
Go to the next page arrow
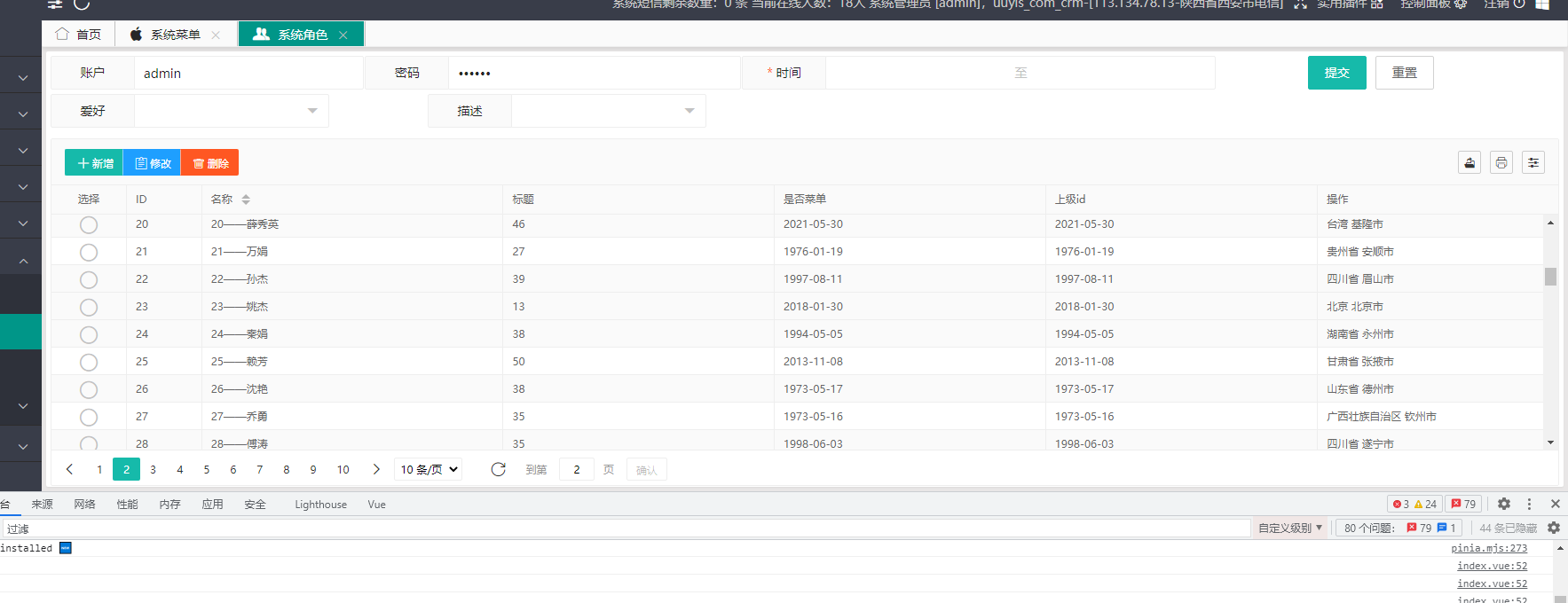(376, 469)
